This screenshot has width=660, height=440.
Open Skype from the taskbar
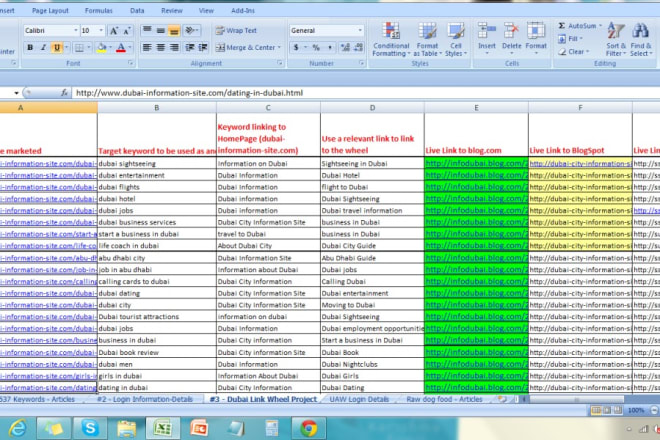click(90, 429)
